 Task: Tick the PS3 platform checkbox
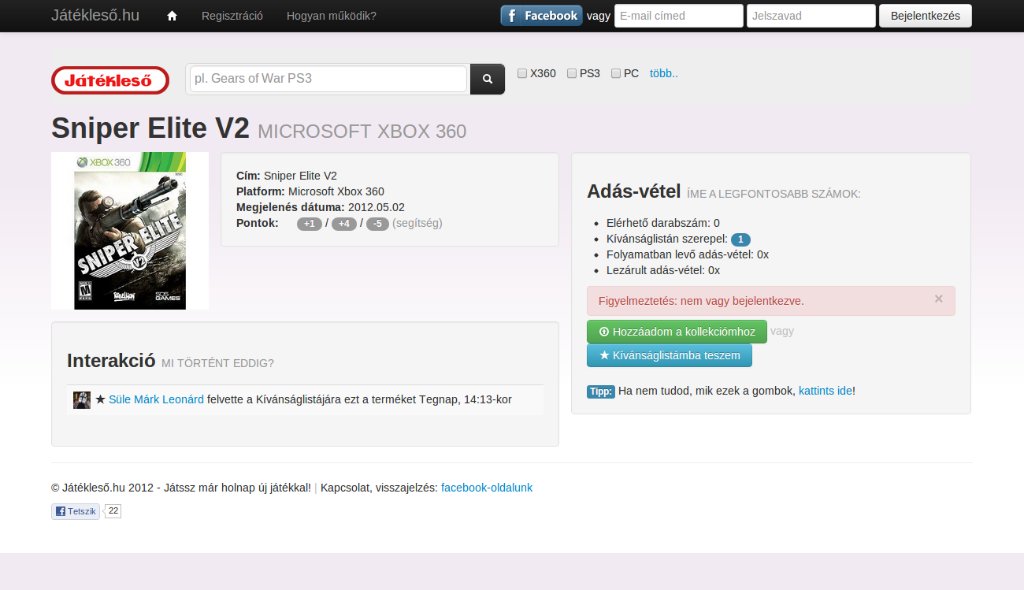pyautogui.click(x=571, y=73)
